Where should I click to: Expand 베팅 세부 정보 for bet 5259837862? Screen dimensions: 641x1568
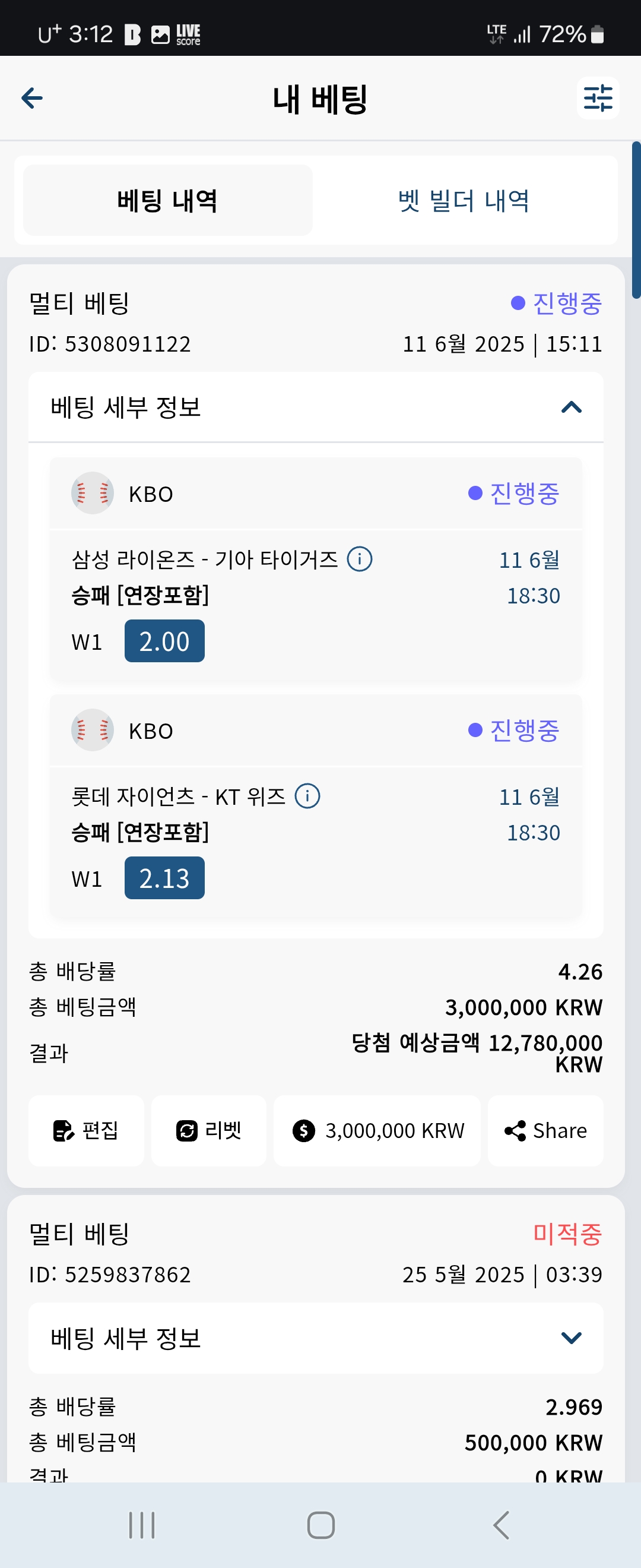(x=316, y=1338)
